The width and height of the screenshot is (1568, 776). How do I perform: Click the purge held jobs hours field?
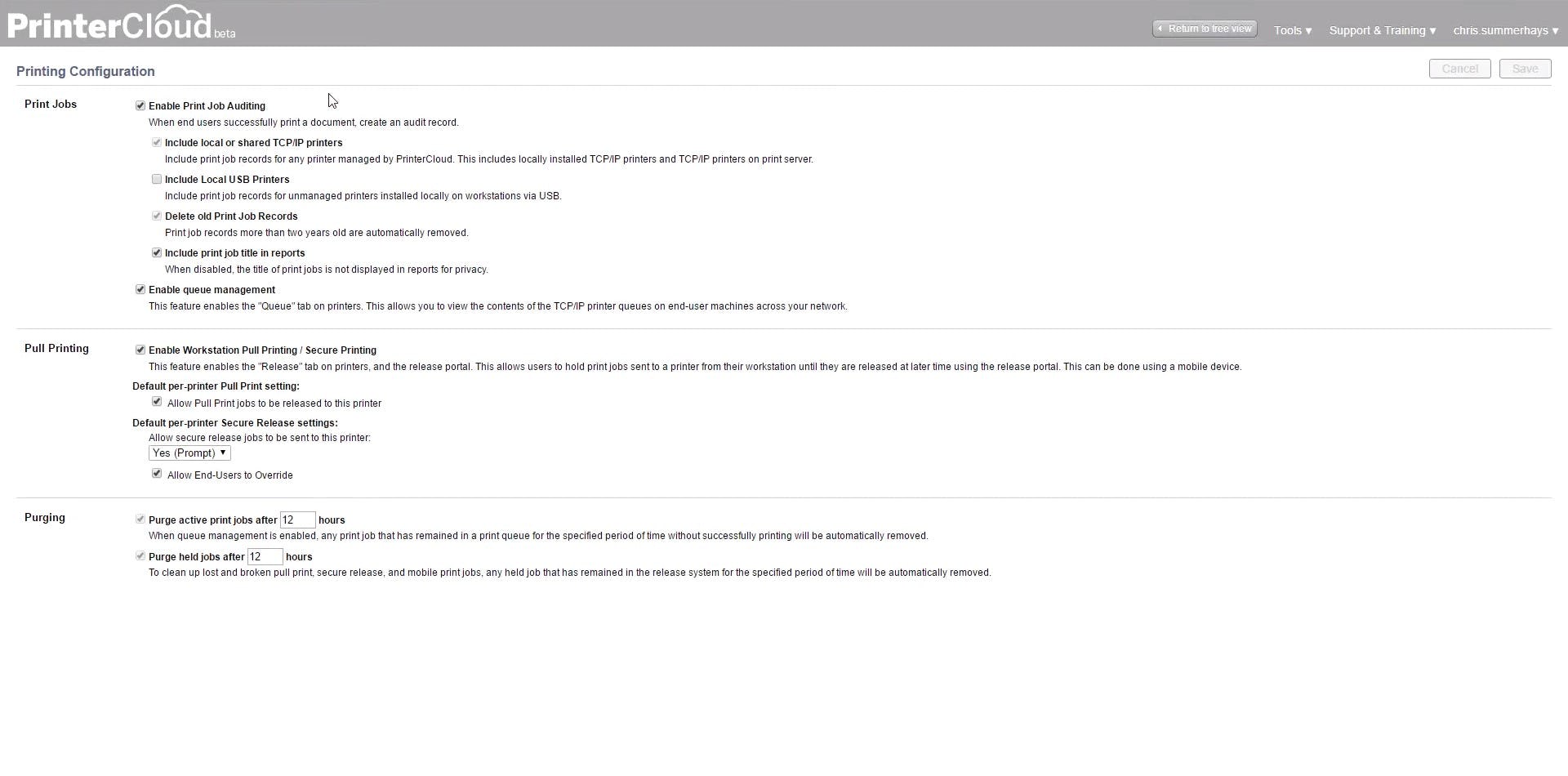pos(264,556)
